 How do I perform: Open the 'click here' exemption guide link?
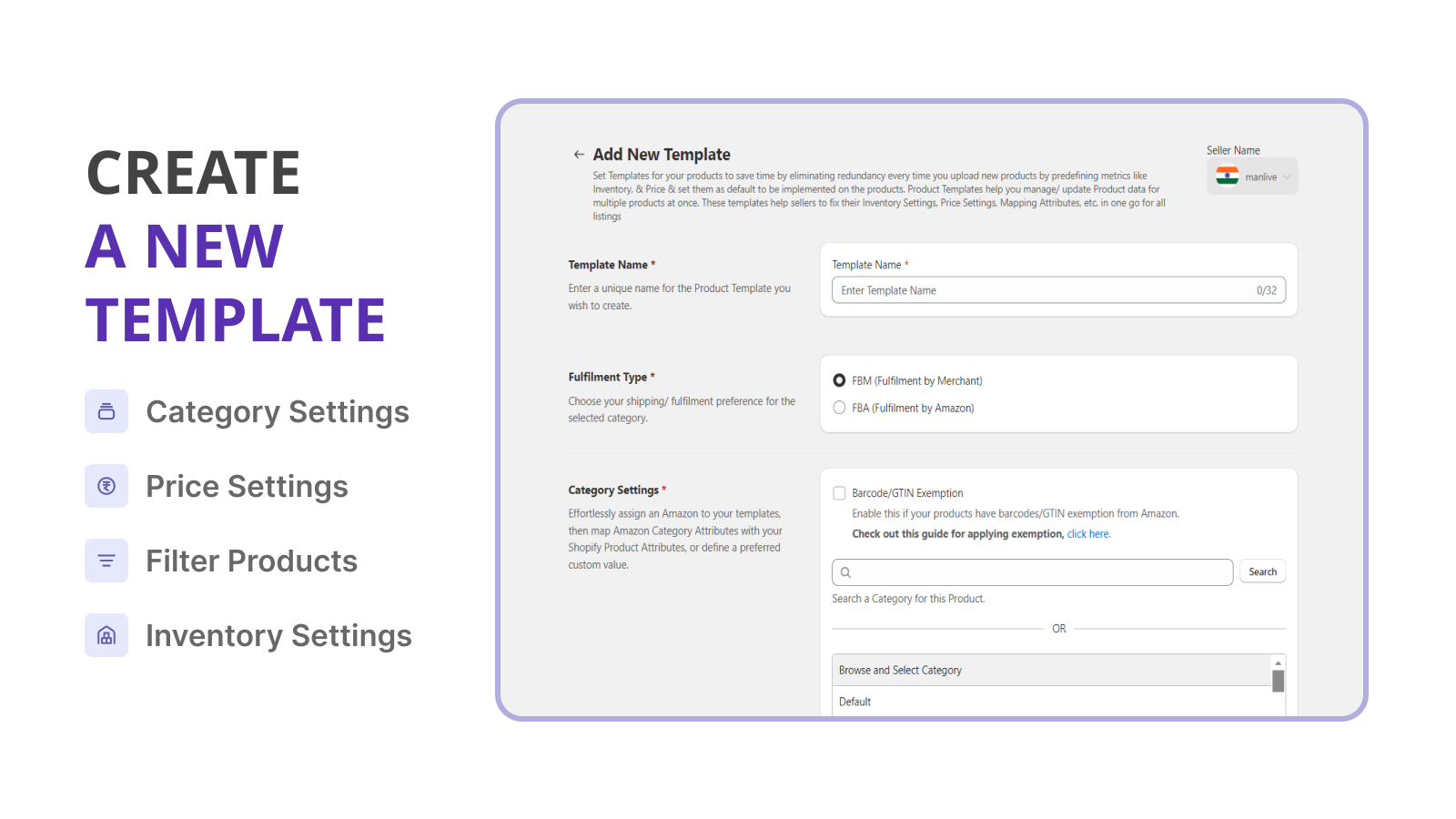tap(1088, 534)
